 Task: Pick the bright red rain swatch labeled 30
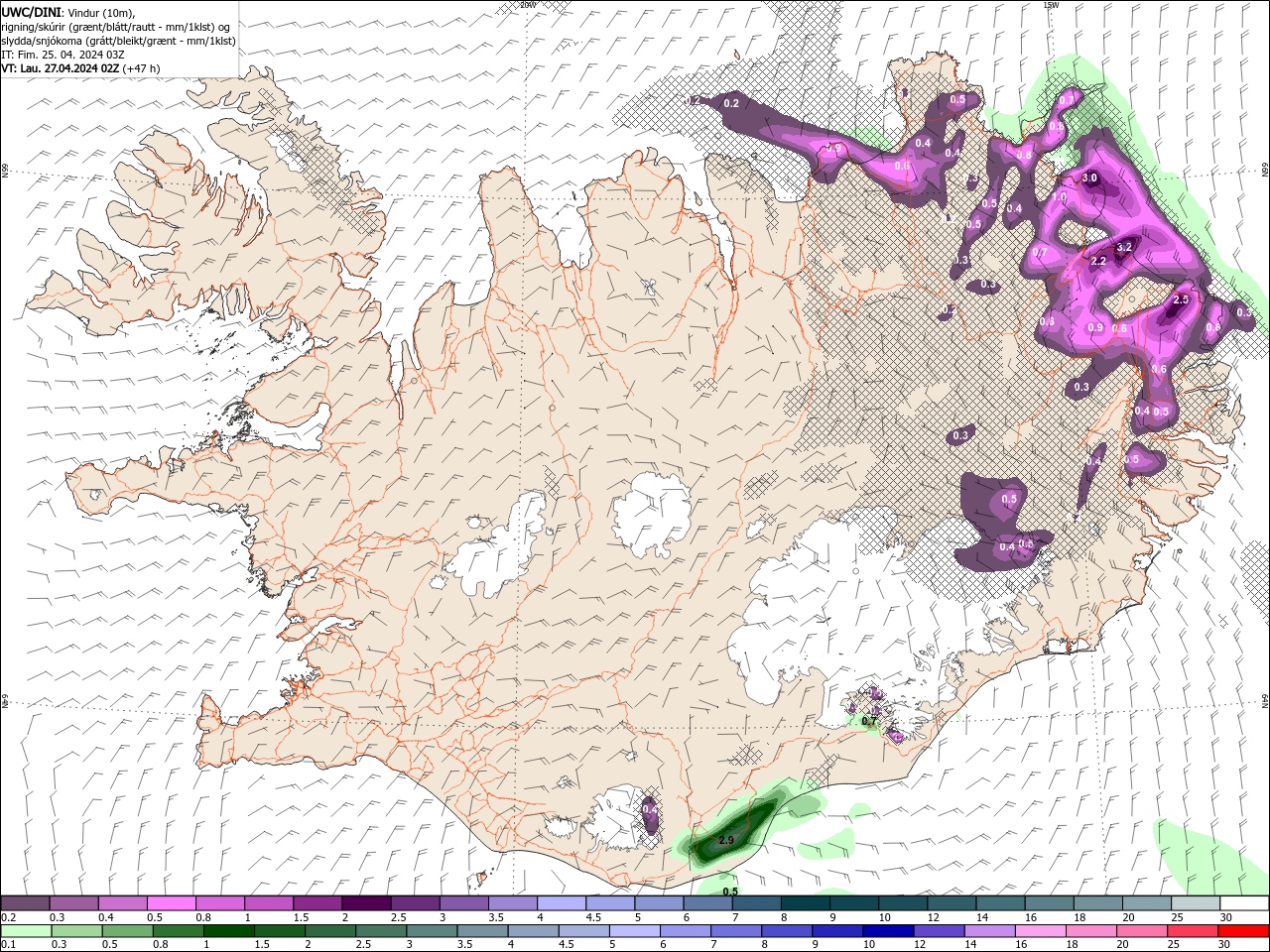(x=1244, y=931)
